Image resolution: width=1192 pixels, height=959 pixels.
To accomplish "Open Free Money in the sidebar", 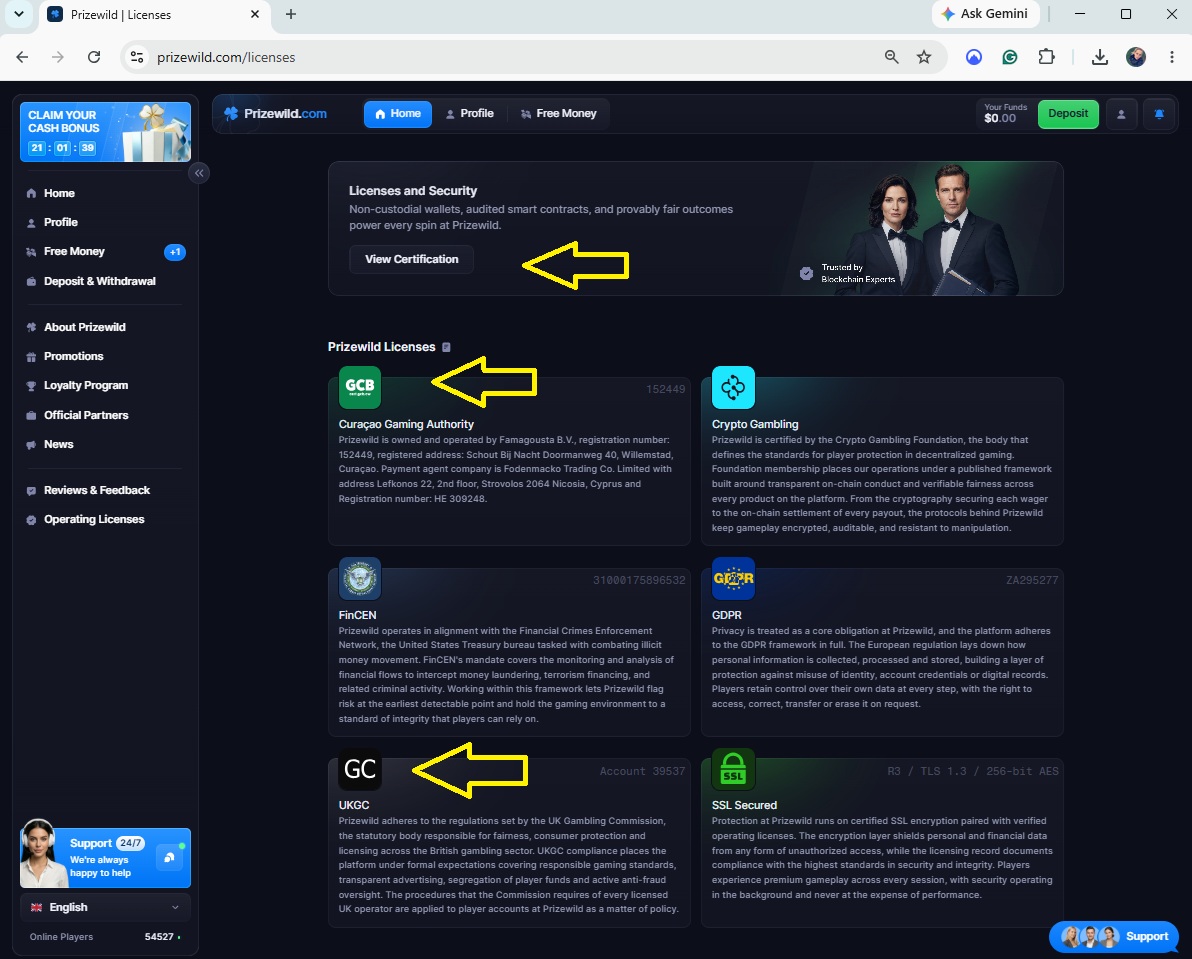I will tap(105, 252).
